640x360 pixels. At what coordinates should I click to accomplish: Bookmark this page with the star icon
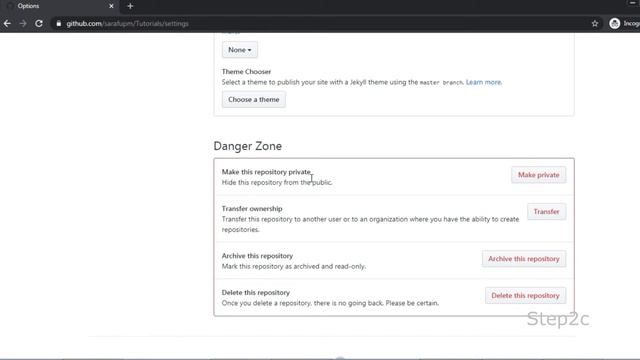(x=595, y=24)
